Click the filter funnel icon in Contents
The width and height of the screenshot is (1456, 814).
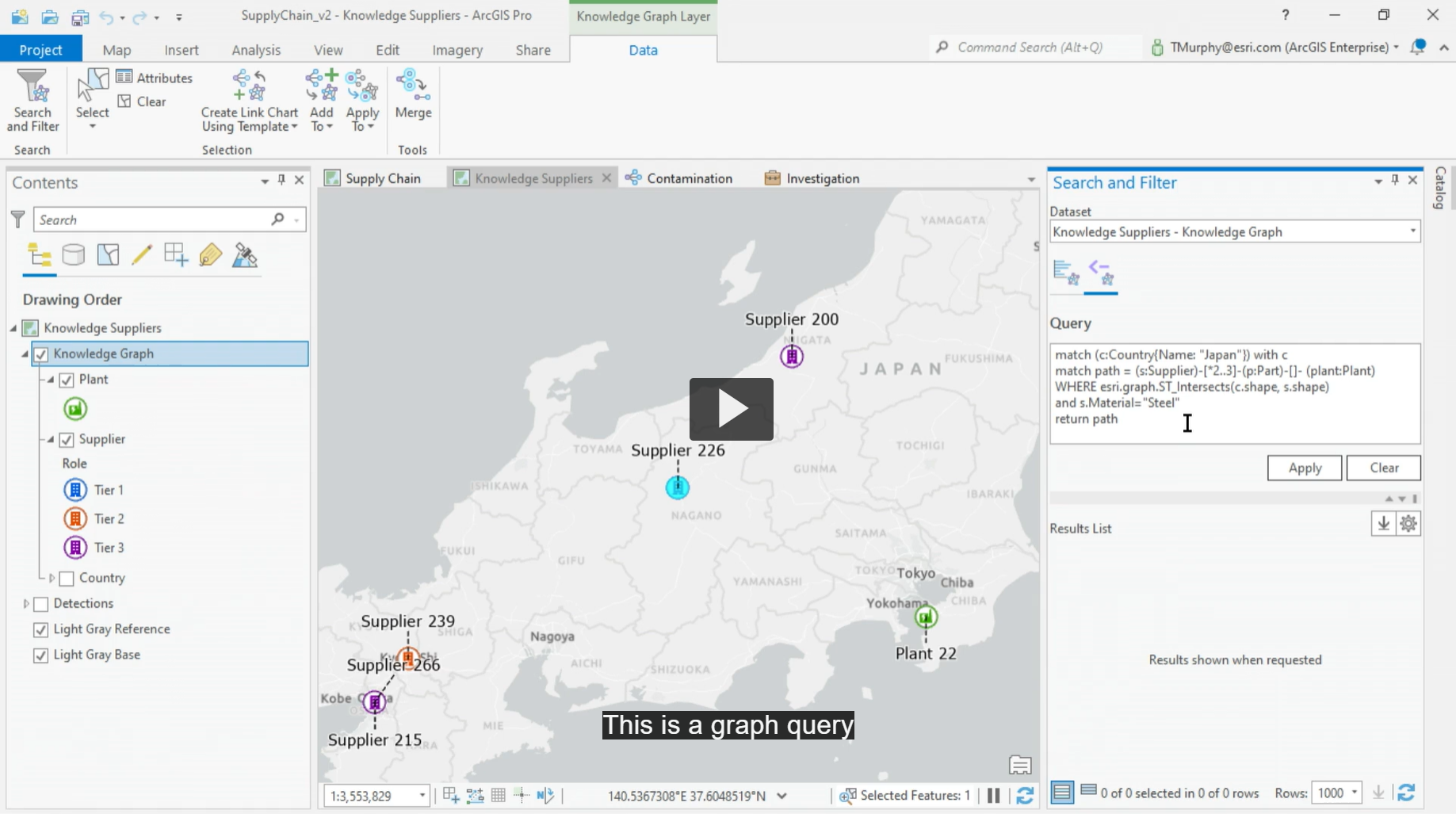click(x=18, y=220)
